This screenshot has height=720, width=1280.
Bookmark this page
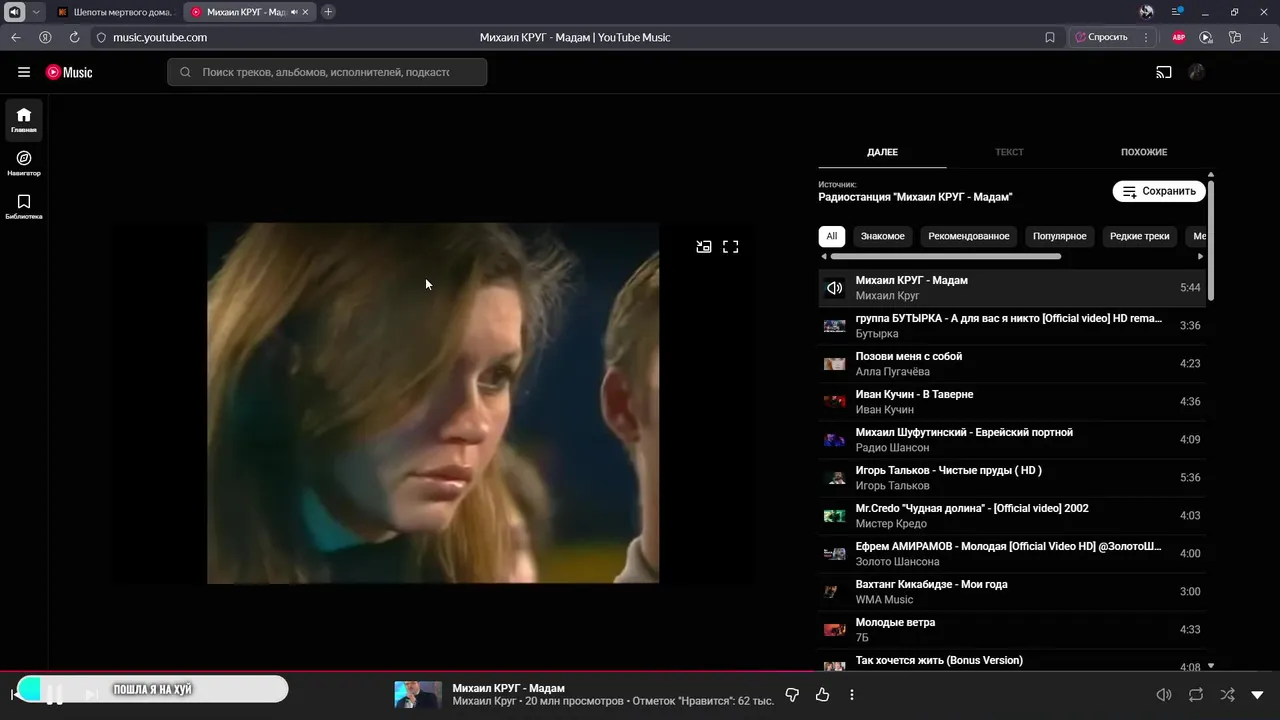pos(1050,37)
